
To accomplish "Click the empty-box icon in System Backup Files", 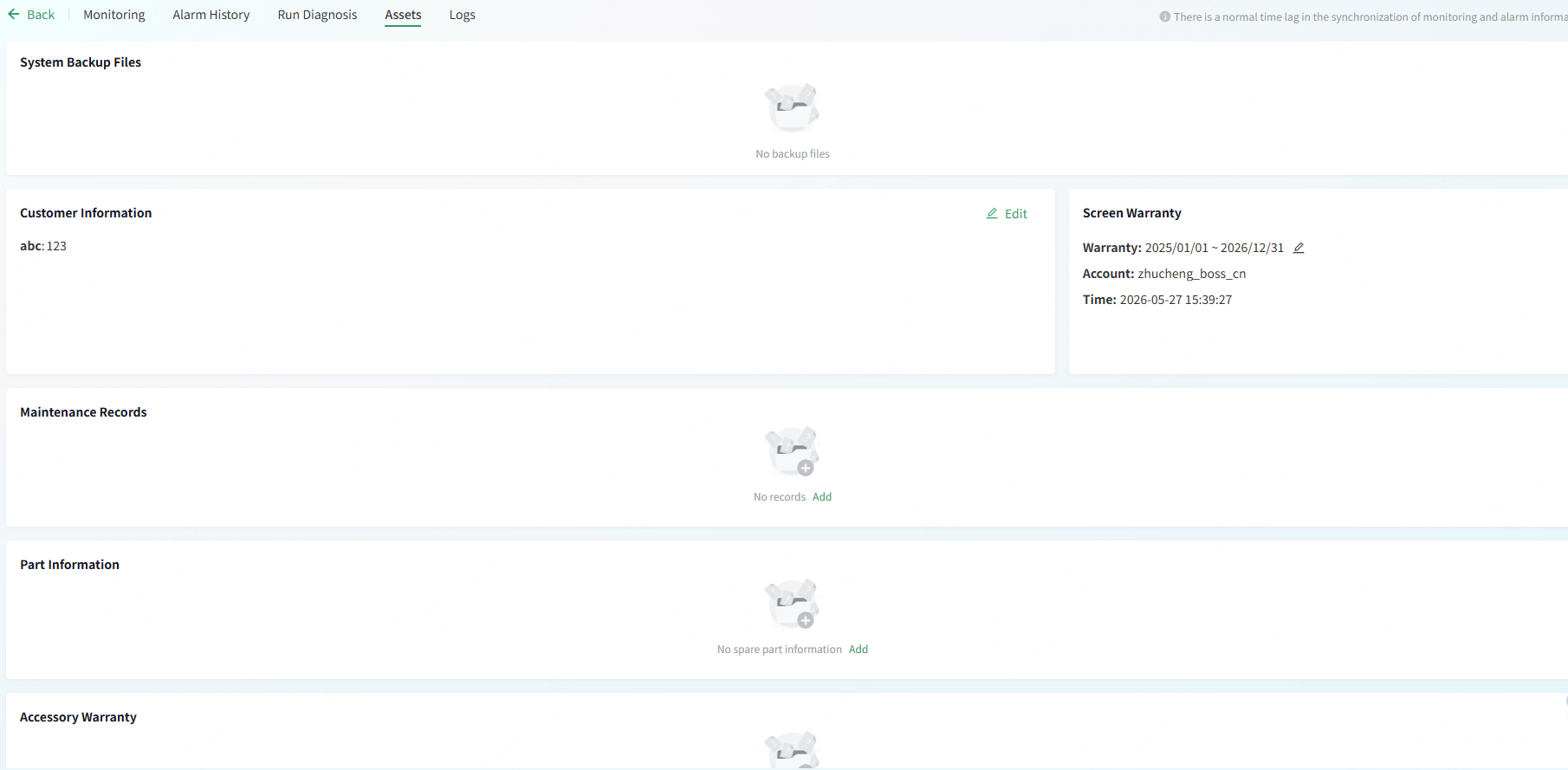I will click(792, 107).
